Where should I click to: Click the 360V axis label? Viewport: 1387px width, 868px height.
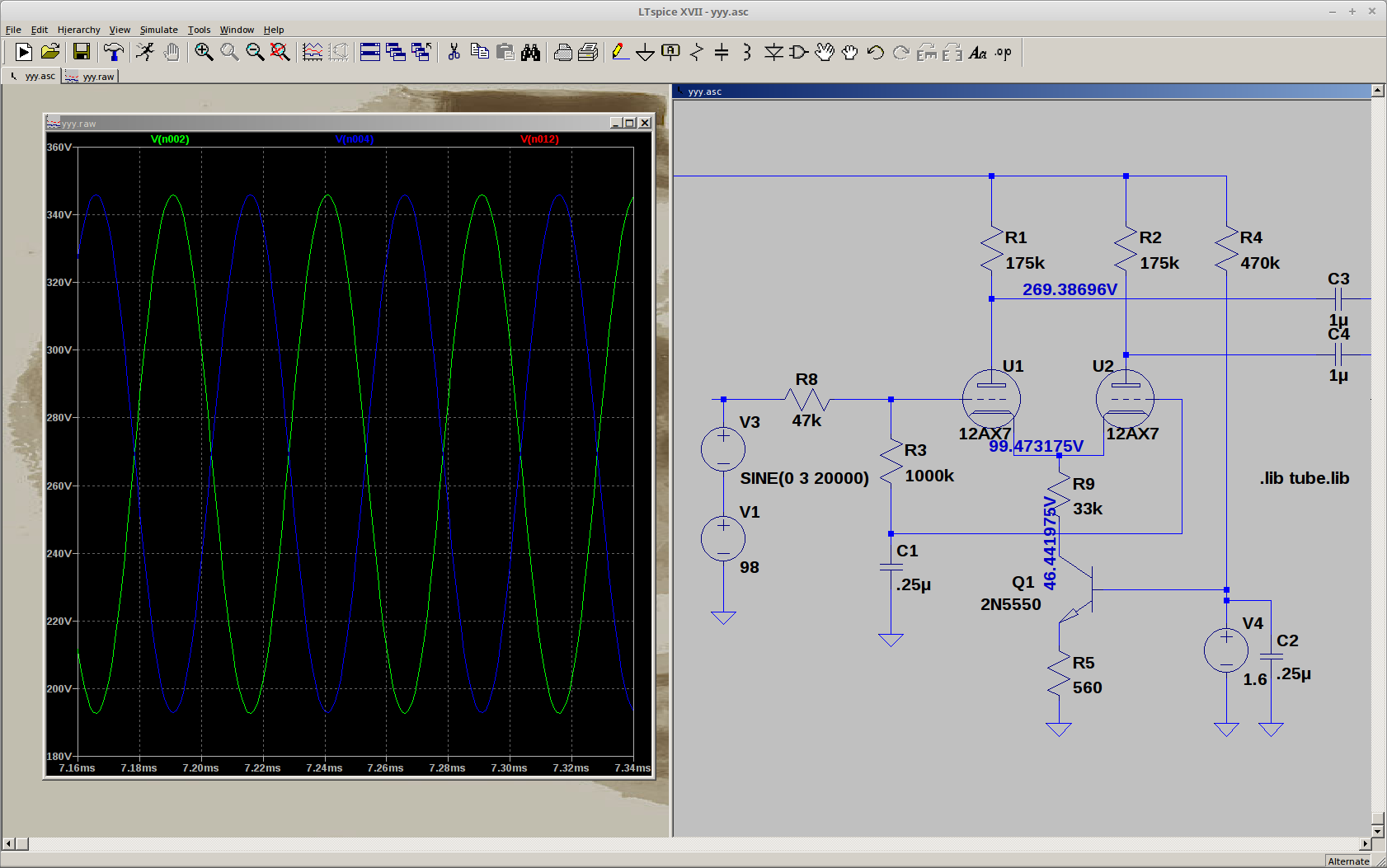point(59,148)
